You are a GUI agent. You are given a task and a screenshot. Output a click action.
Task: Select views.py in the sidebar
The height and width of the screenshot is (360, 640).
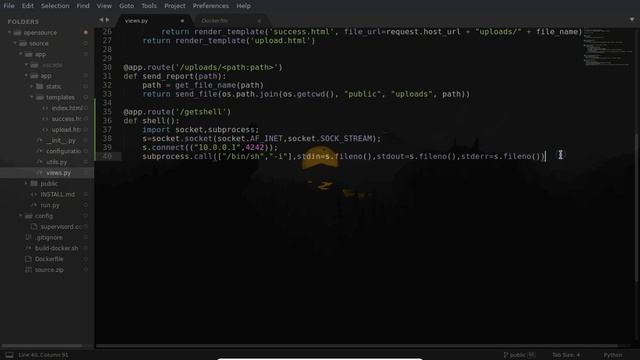click(58, 173)
